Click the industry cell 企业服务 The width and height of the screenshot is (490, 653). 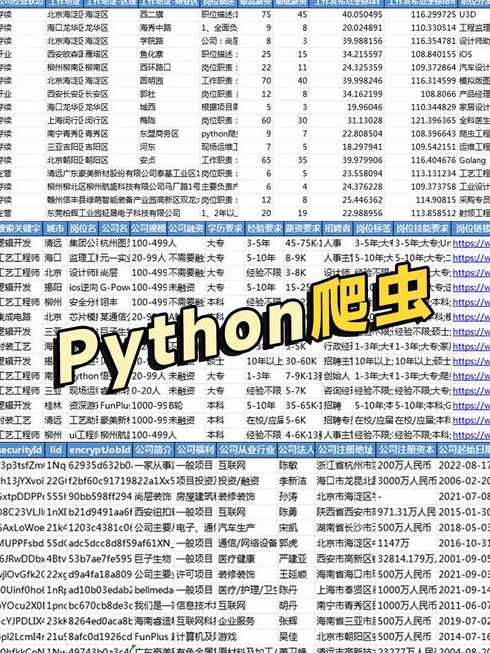click(236, 621)
